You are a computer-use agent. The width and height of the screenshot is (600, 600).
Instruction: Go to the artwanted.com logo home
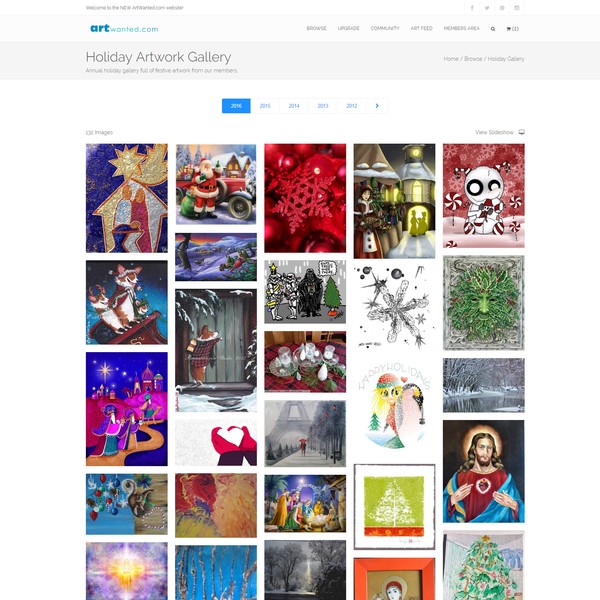124,28
